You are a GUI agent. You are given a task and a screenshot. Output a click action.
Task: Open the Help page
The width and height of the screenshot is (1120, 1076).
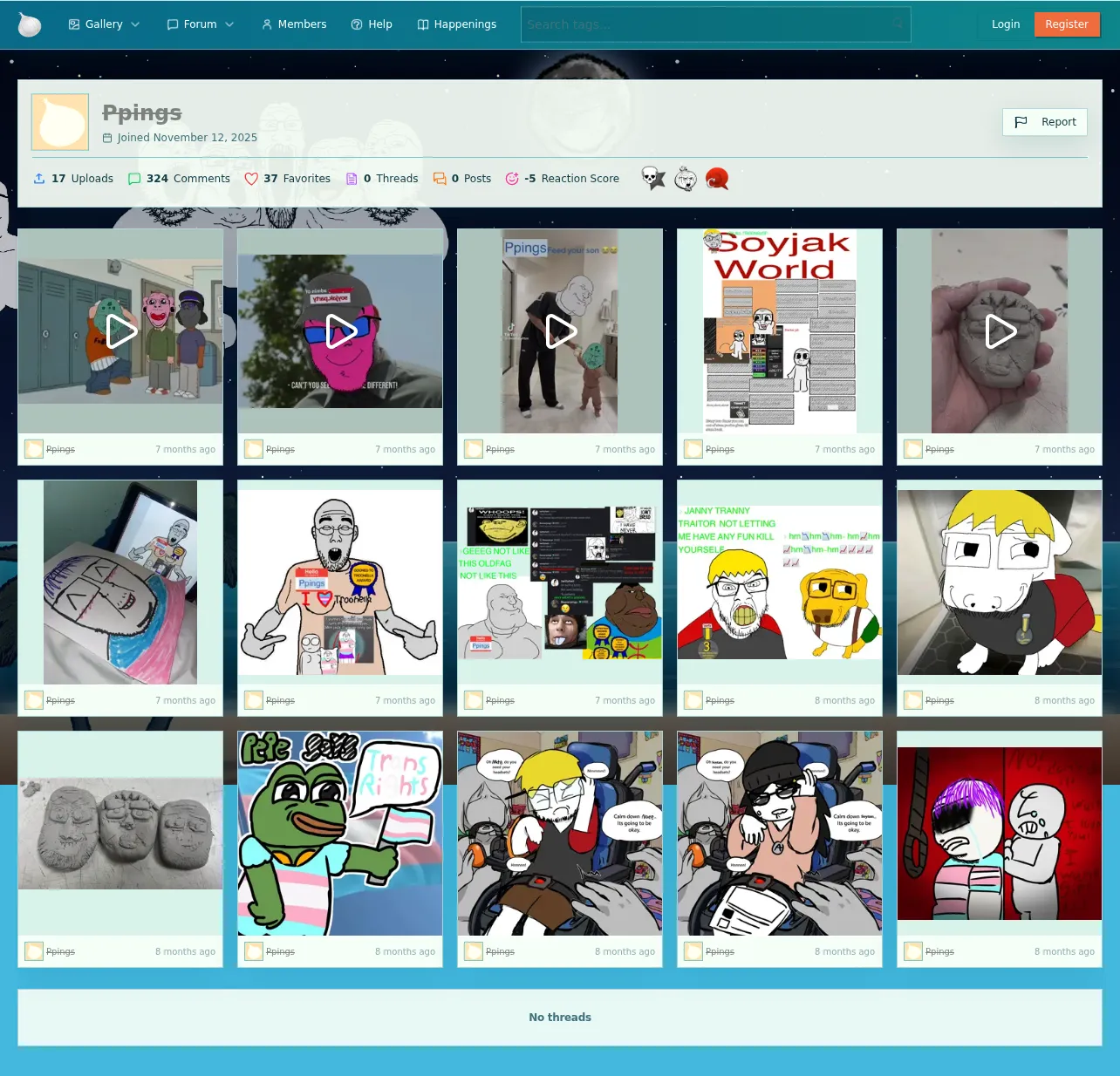coord(372,24)
